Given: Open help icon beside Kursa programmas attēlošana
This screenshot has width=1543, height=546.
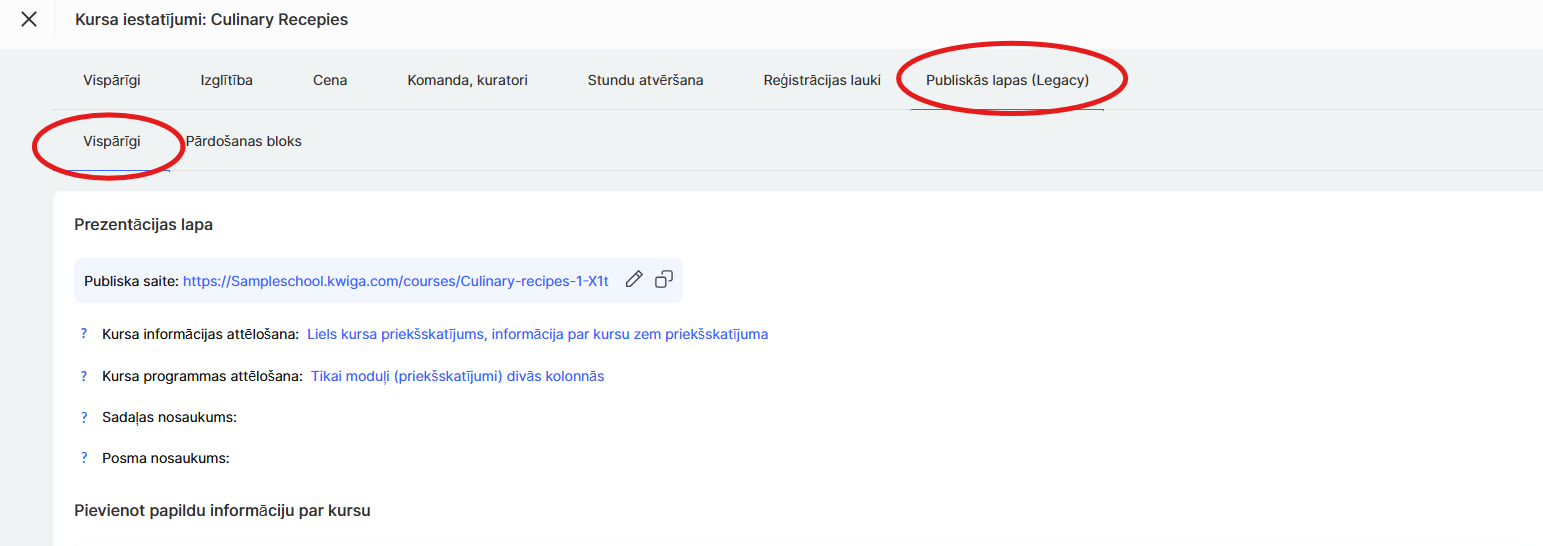Looking at the screenshot, I should point(84,376).
